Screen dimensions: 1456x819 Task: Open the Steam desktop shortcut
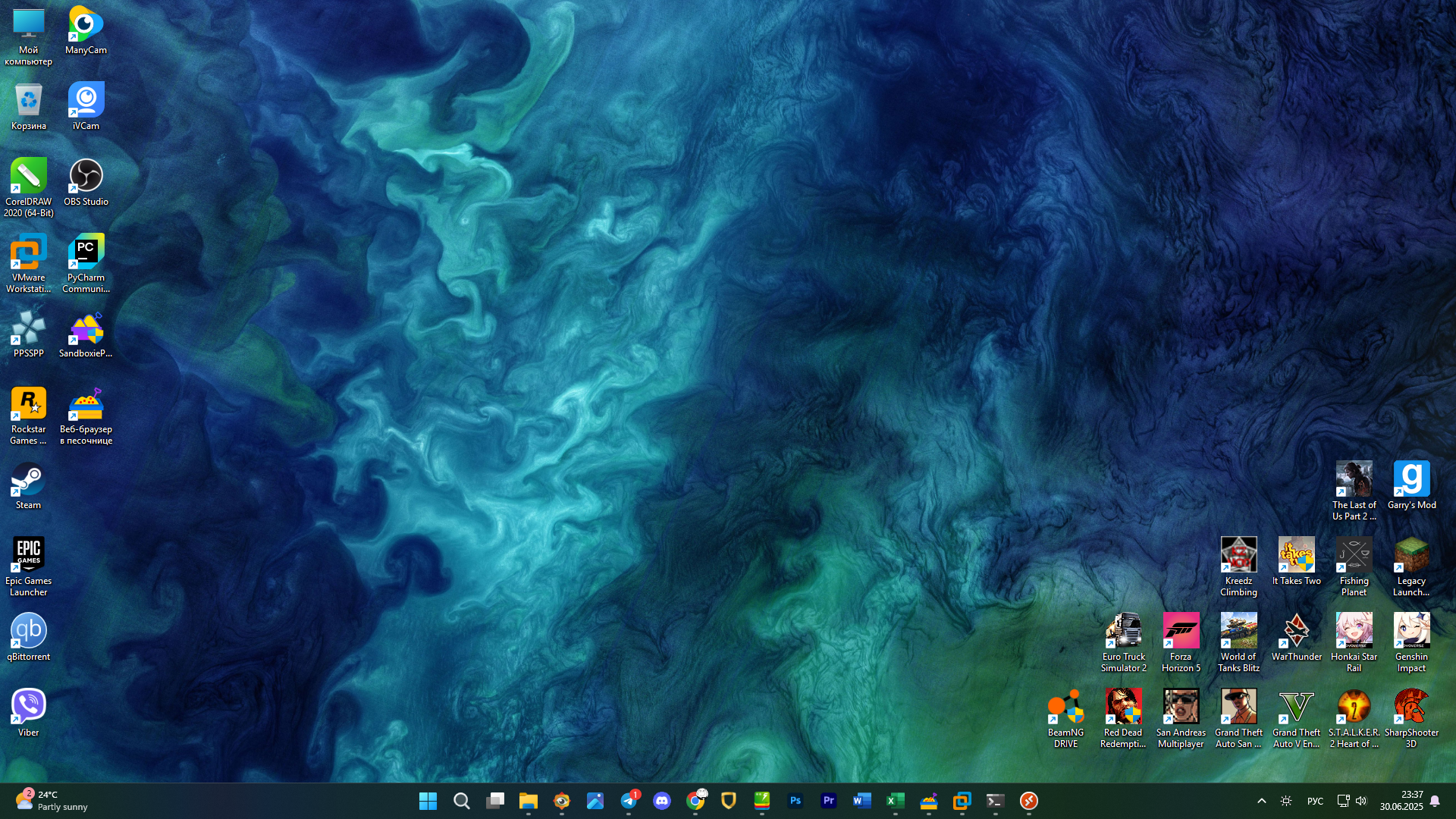click(28, 485)
